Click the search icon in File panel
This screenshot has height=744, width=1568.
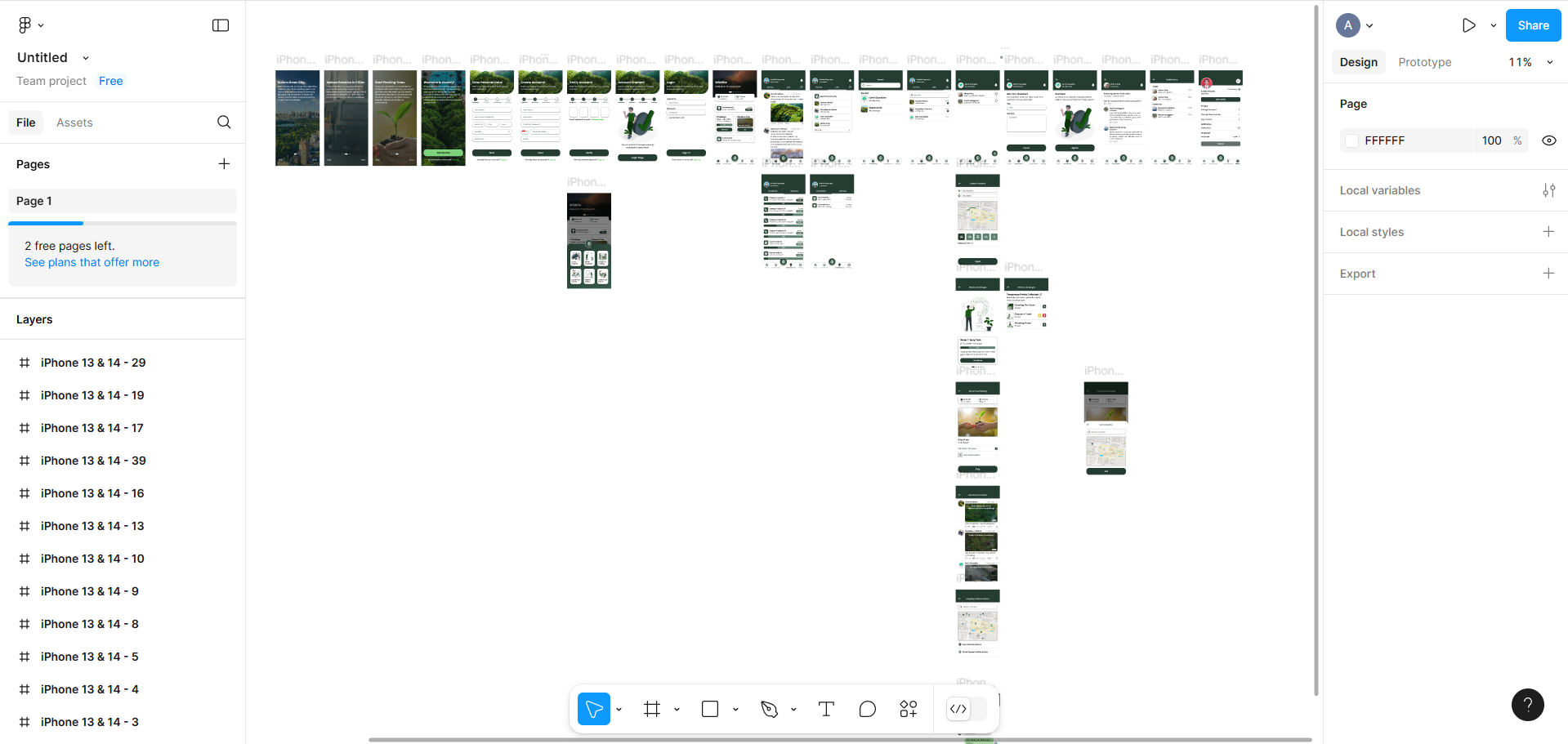pyautogui.click(x=224, y=123)
